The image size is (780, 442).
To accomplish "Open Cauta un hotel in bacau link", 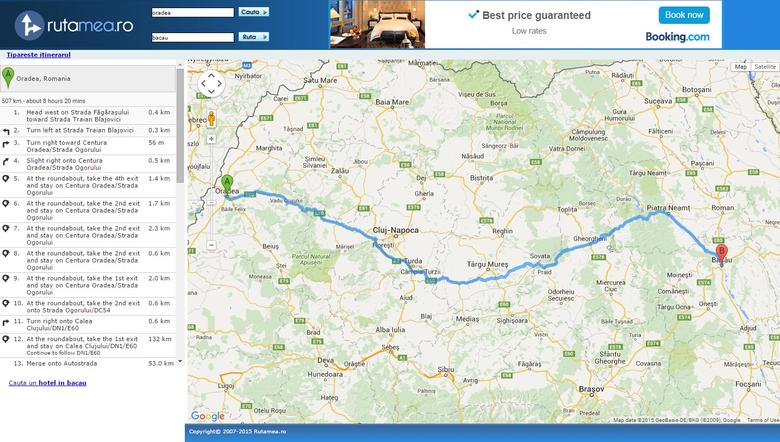I will (x=47, y=383).
